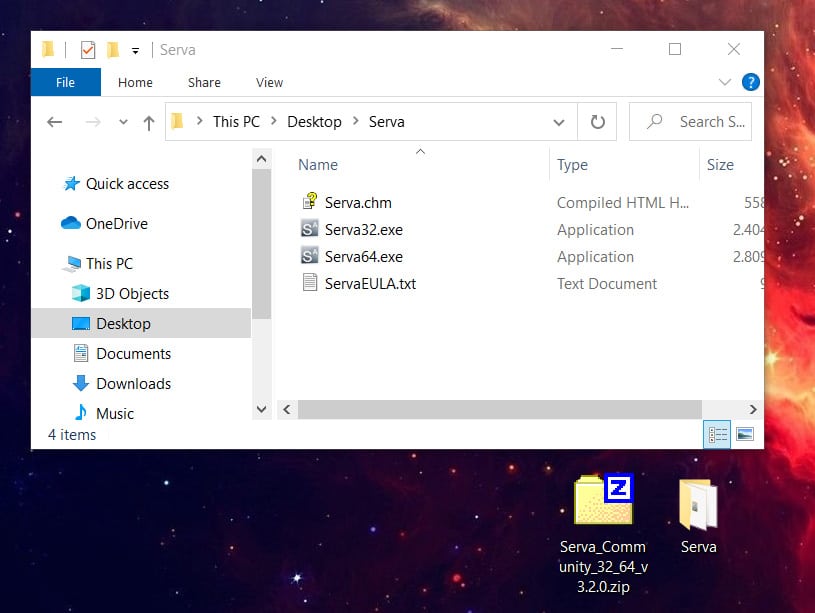815x613 pixels.
Task: Sort files by Size column
Action: coord(720,165)
